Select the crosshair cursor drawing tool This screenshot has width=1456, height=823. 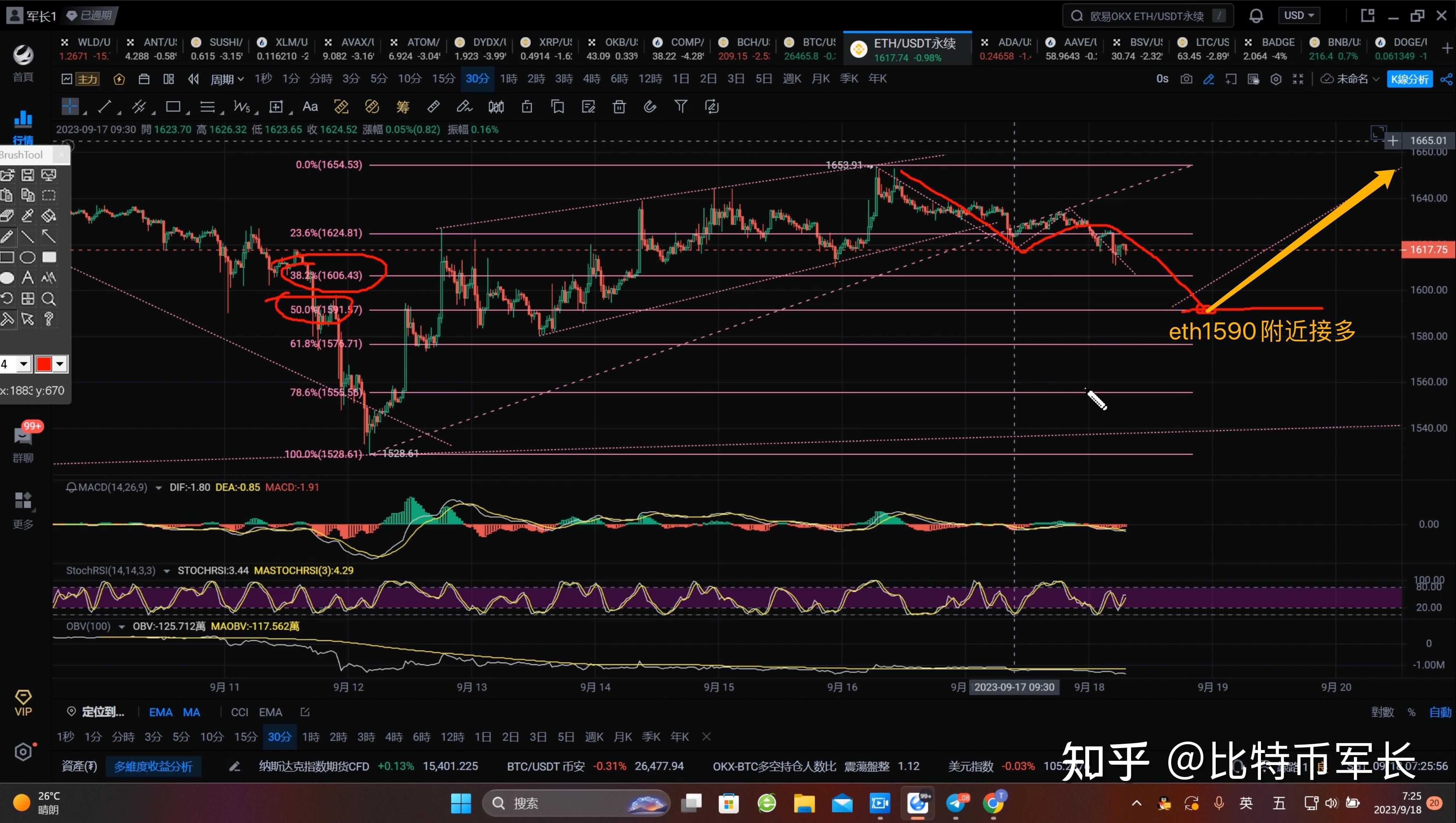[70, 106]
